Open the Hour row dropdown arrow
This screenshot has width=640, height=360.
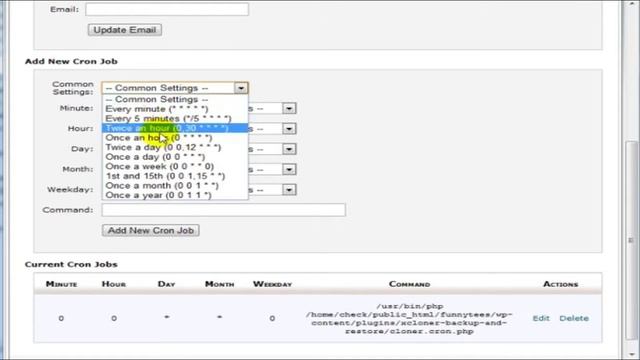[x=289, y=129]
